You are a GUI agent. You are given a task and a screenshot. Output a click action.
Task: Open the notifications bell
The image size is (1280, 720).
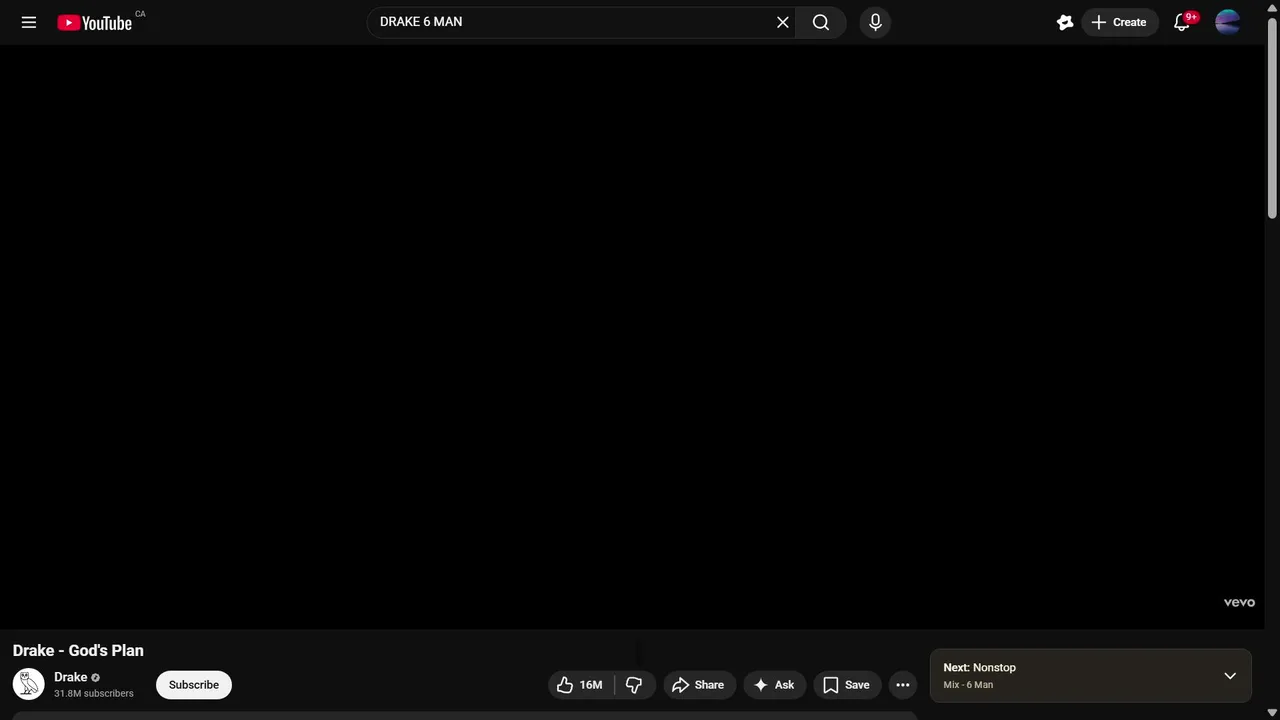point(1182,22)
